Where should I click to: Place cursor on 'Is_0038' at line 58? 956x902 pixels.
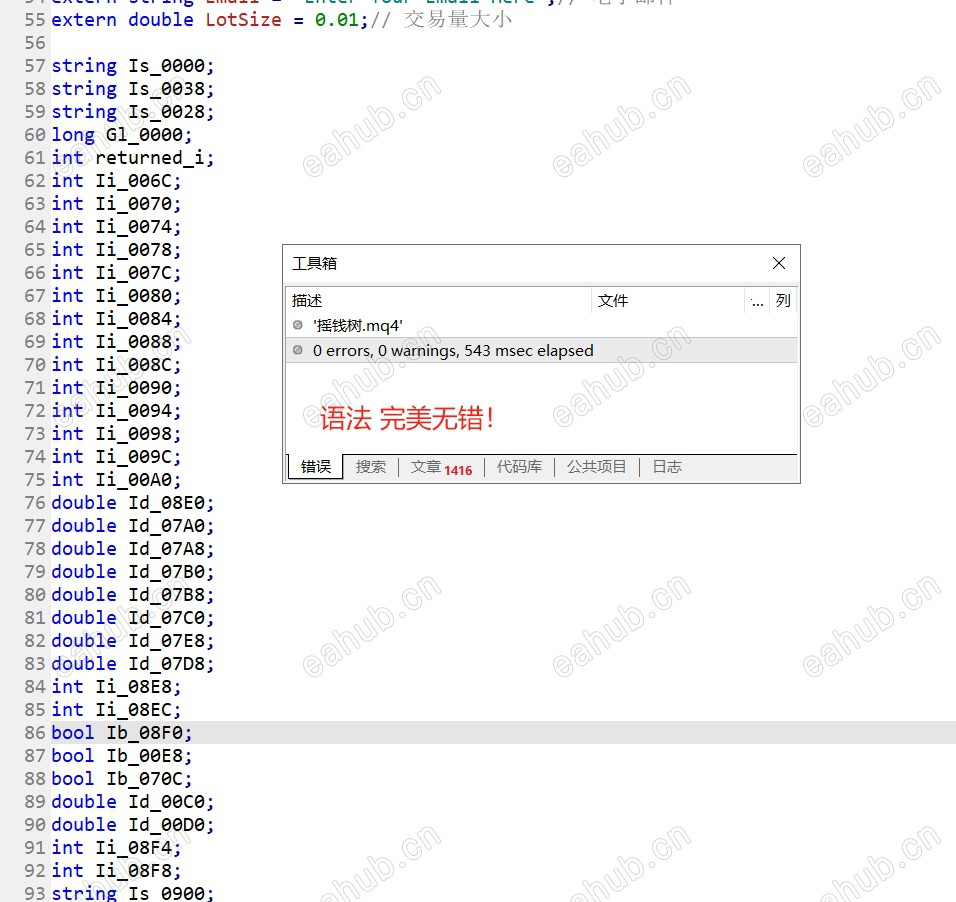[x=166, y=89]
